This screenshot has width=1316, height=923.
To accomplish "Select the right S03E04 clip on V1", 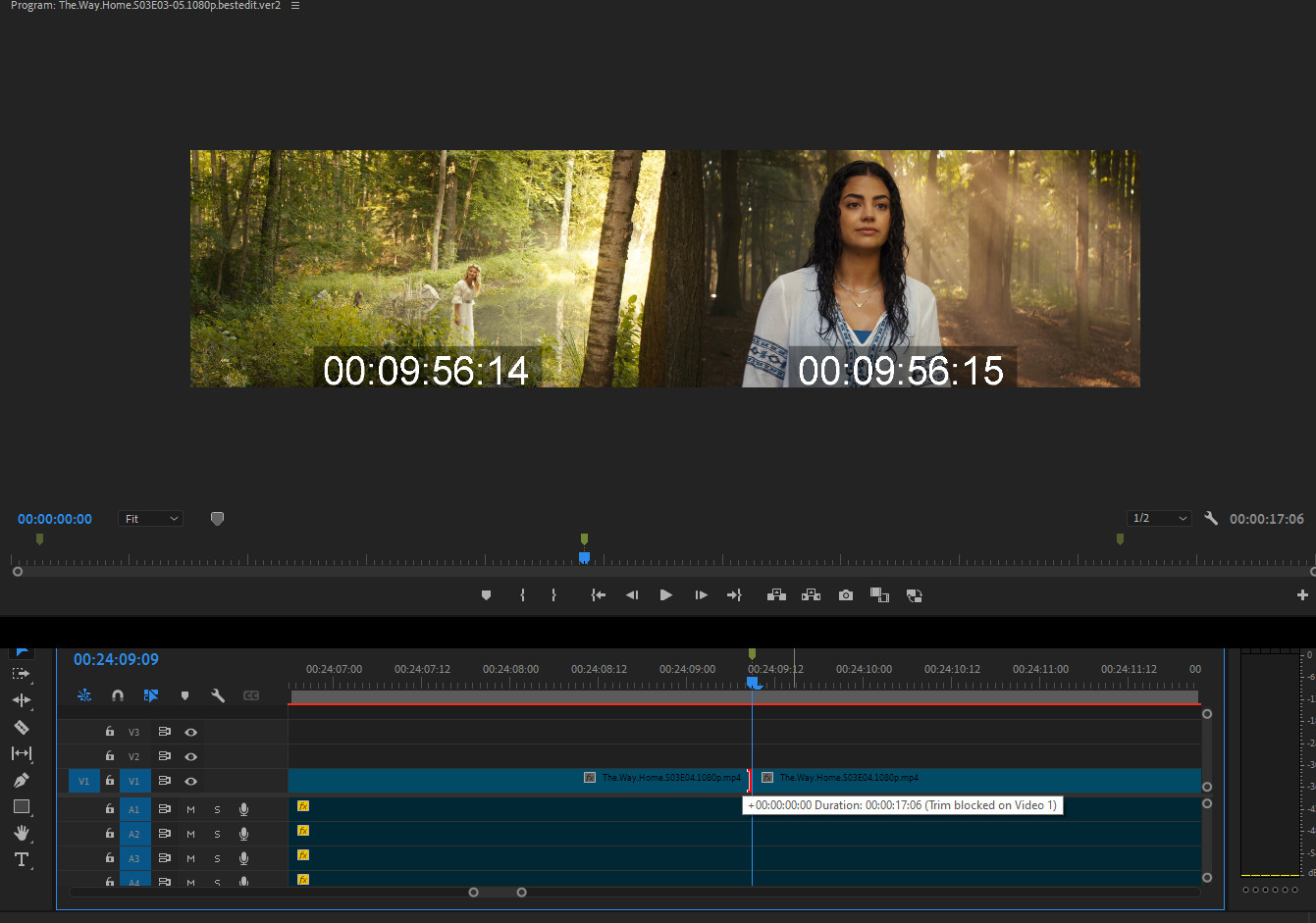I will click(x=976, y=781).
